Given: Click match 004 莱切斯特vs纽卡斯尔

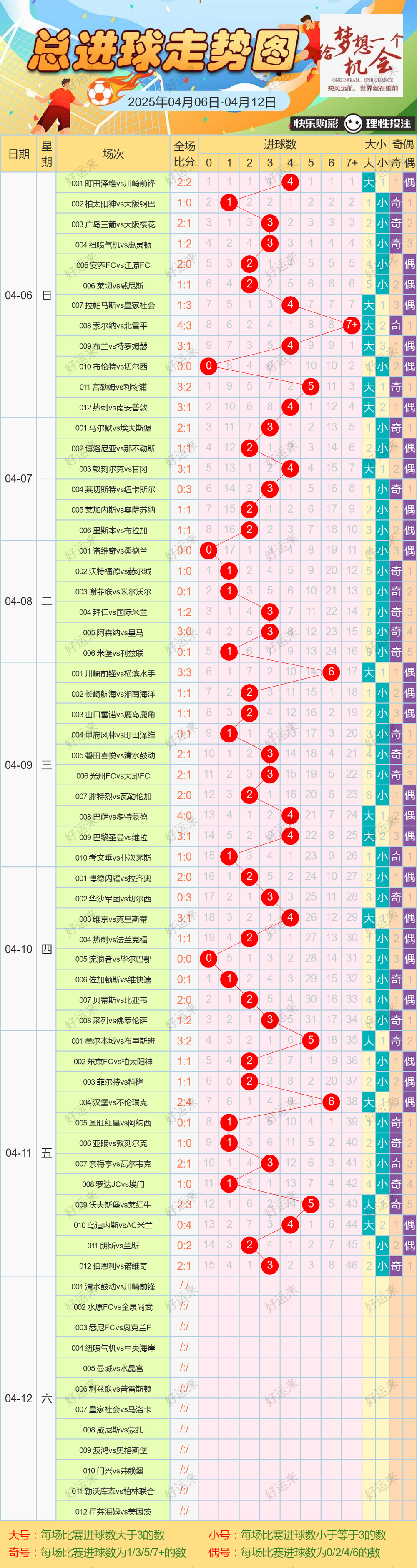Looking at the screenshot, I should pos(113,489).
